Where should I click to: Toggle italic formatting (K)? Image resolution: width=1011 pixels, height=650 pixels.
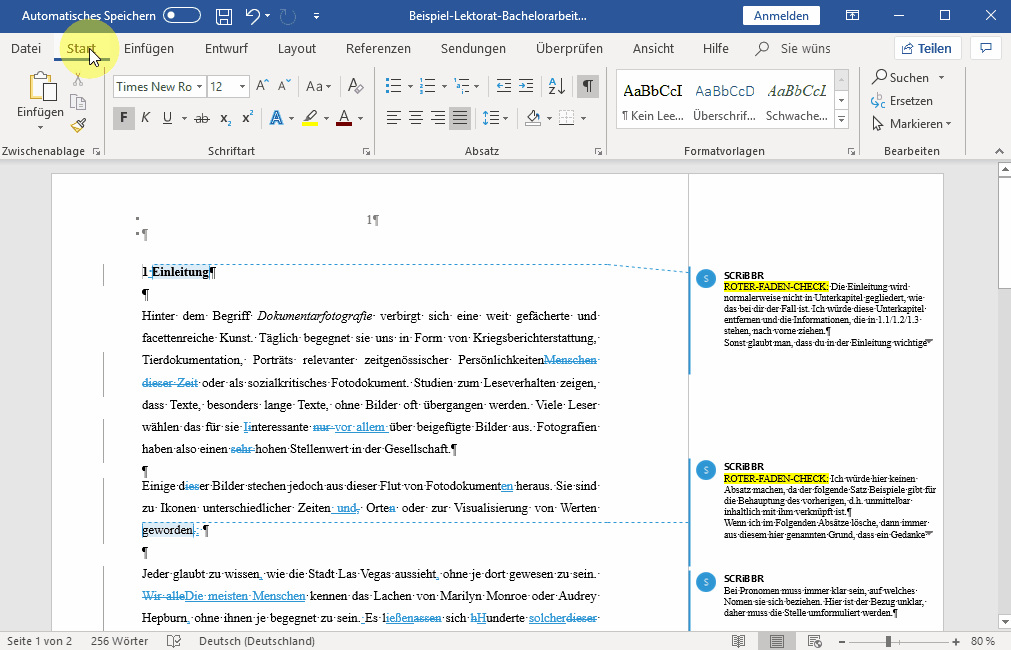[146, 118]
